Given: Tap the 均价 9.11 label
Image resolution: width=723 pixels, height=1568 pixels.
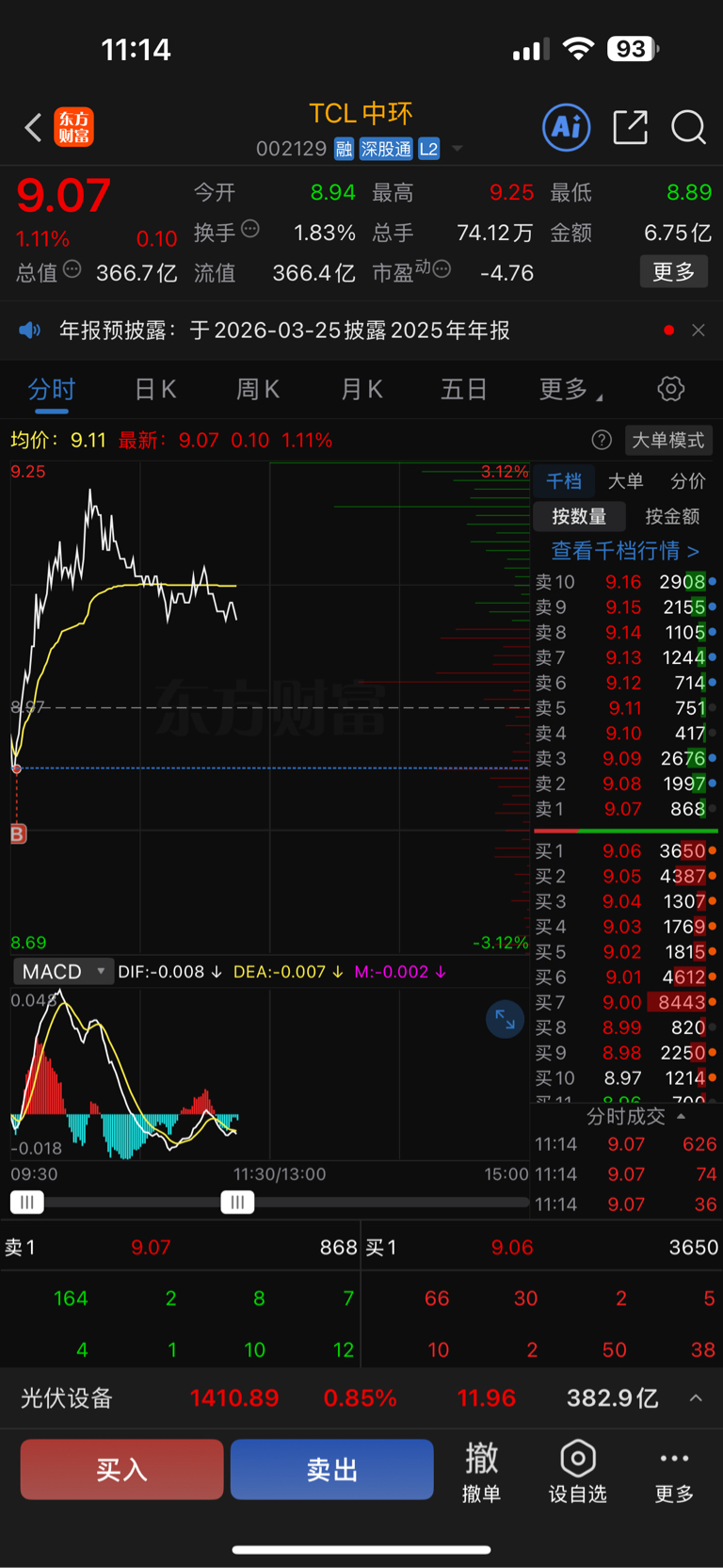Looking at the screenshot, I should point(58,440).
